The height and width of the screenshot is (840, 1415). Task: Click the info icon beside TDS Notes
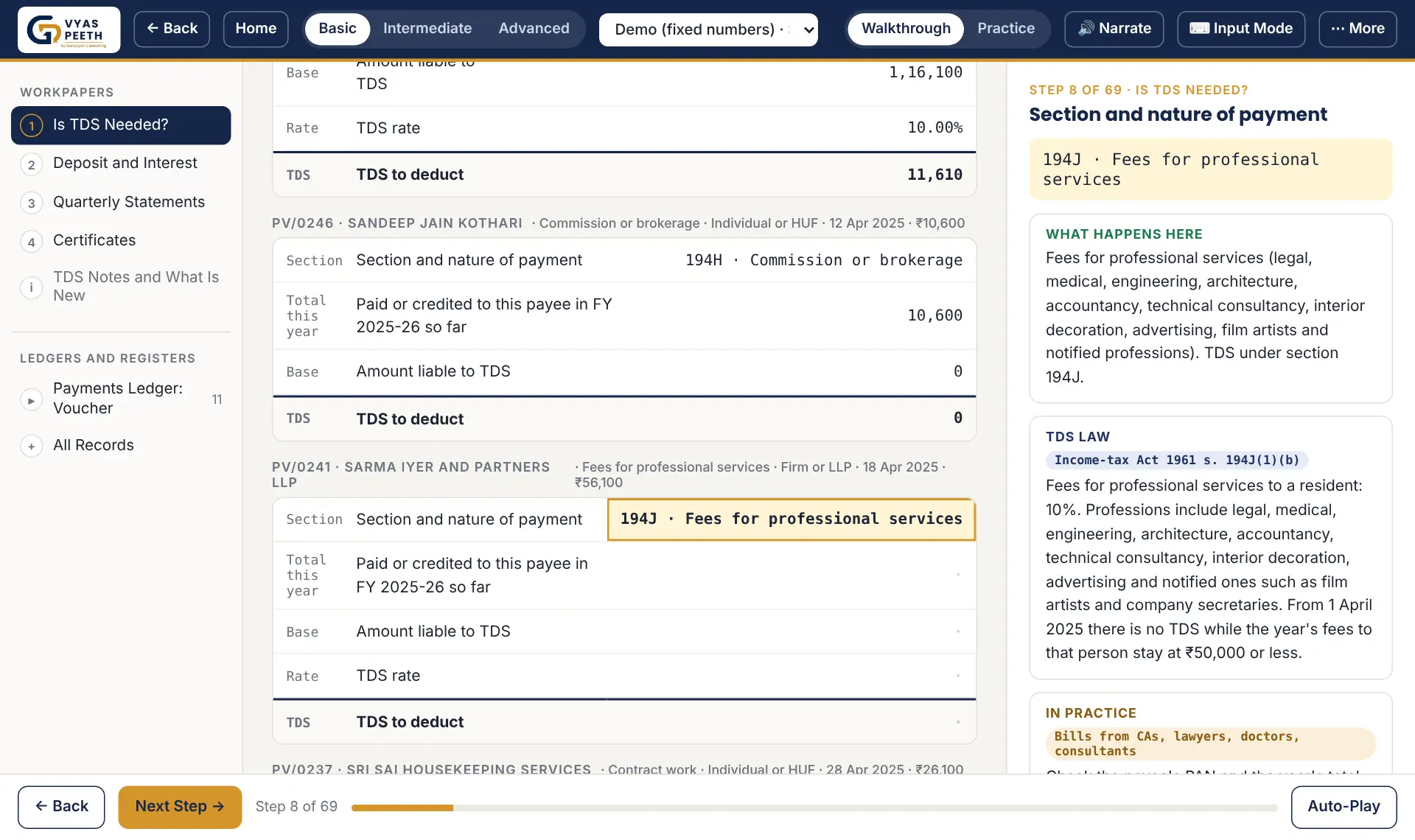pos(31,287)
